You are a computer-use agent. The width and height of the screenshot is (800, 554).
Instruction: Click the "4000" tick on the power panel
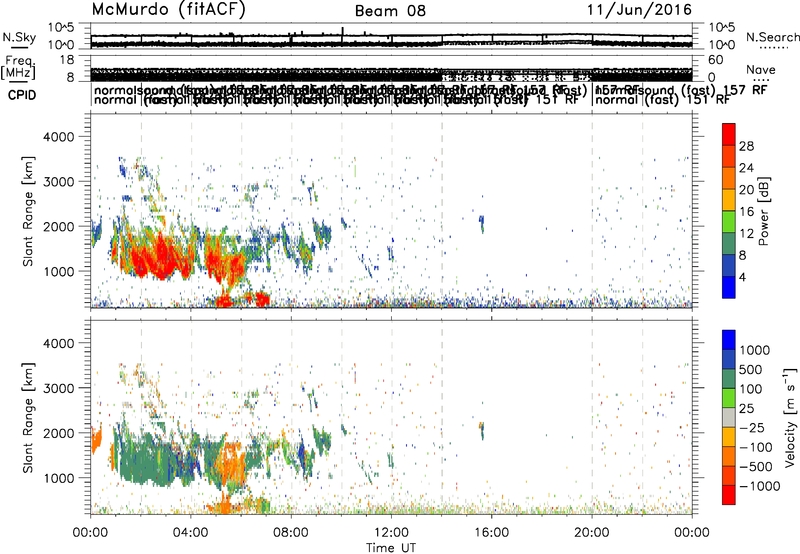pos(58,137)
